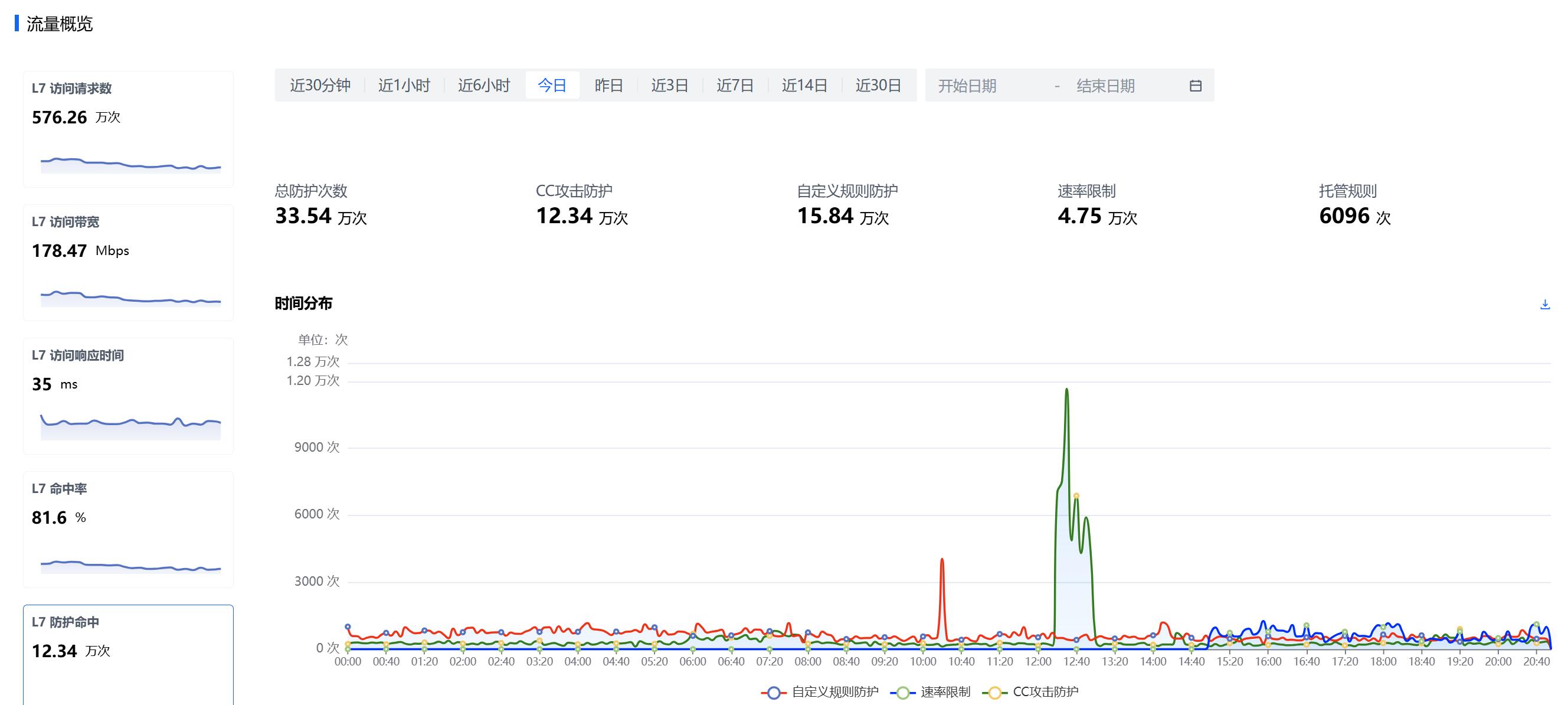This screenshot has height=705, width=1568.
Task: Open the L7 访问响应时间 card
Action: [x=129, y=396]
